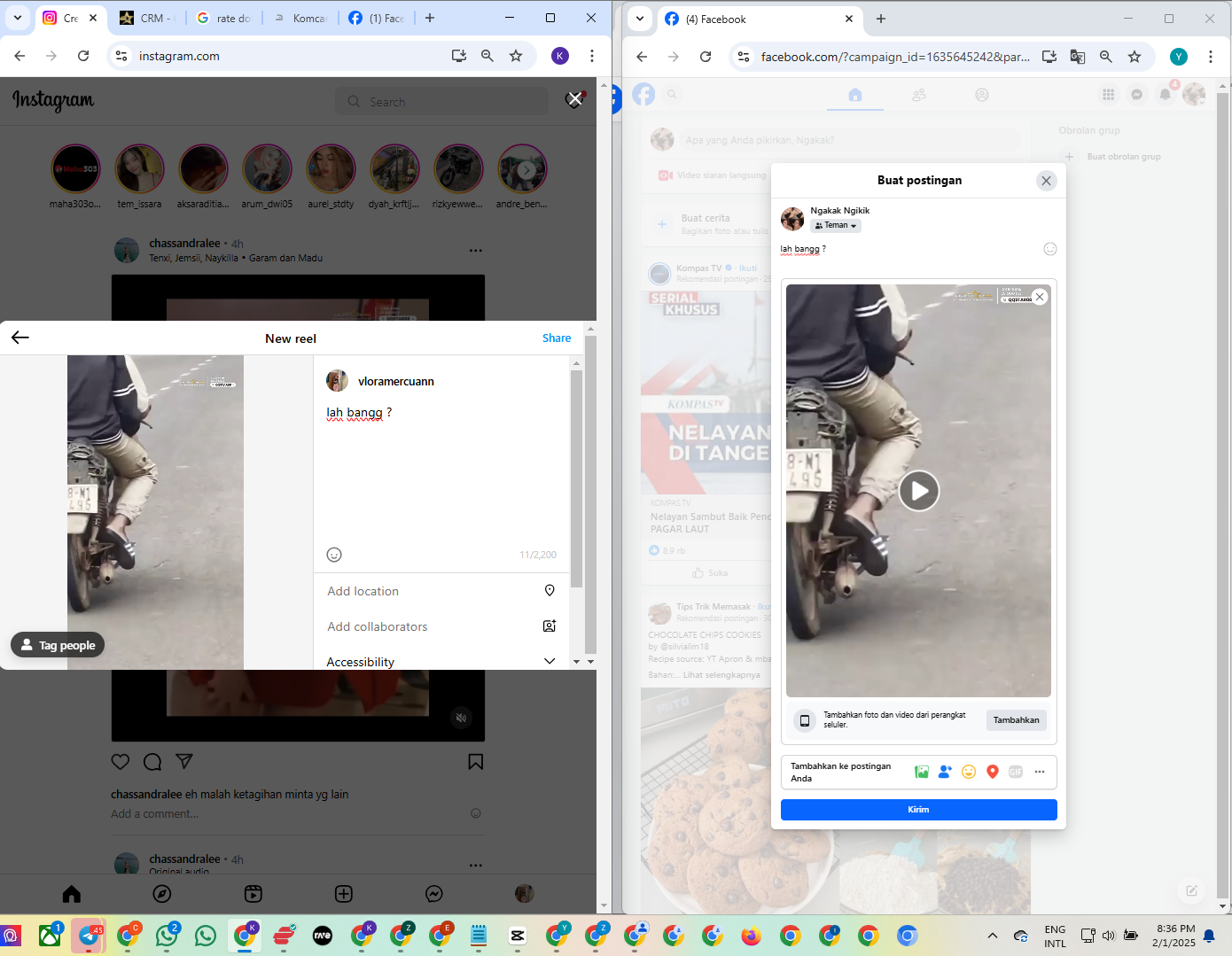This screenshot has width=1232, height=956.
Task: Open Google Translate icon in Facebook address bar
Action: click(x=1078, y=57)
